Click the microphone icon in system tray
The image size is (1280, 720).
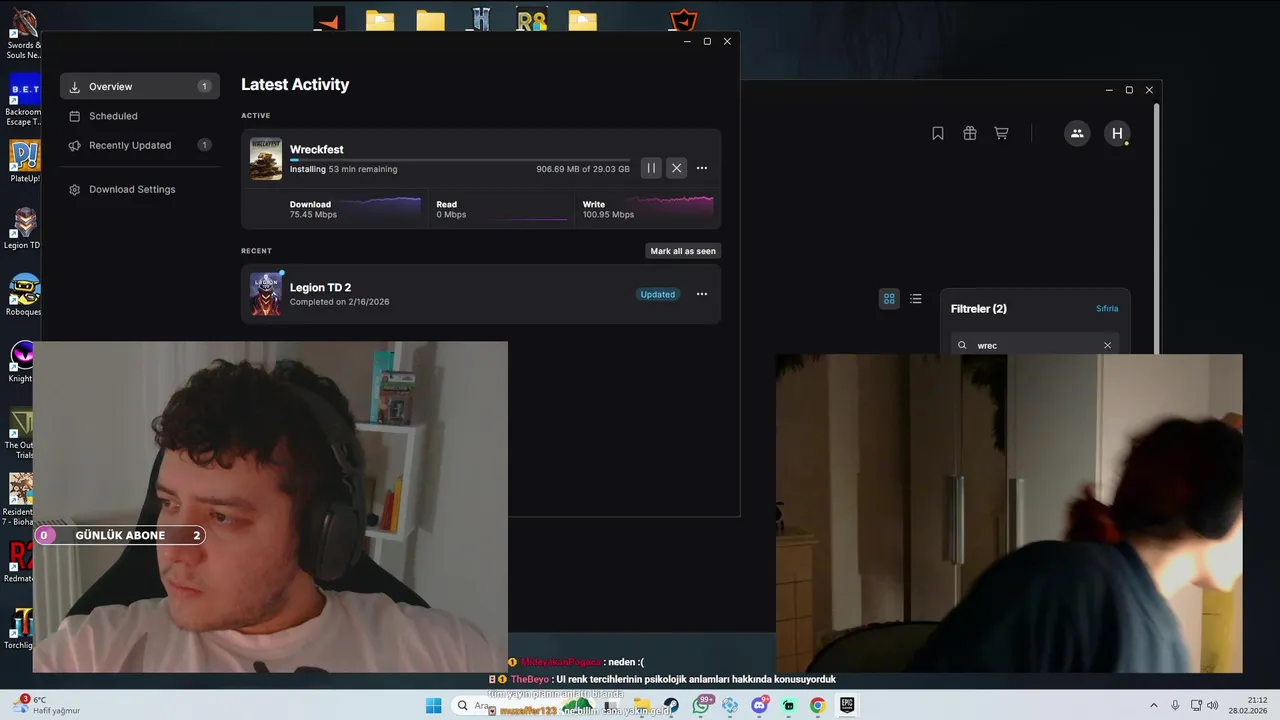pyautogui.click(x=1175, y=706)
